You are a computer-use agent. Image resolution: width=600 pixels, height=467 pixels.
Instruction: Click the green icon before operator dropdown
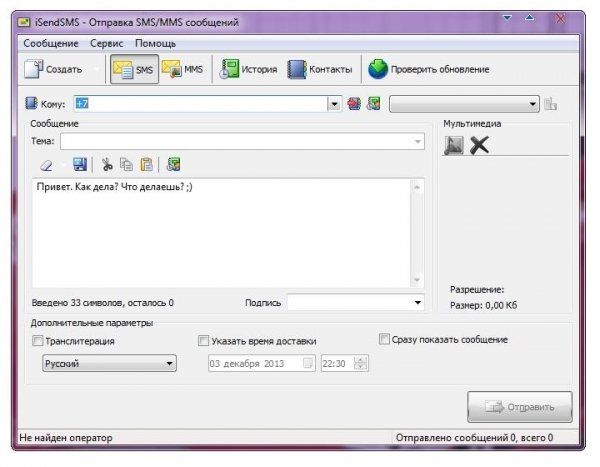pyautogui.click(x=374, y=103)
